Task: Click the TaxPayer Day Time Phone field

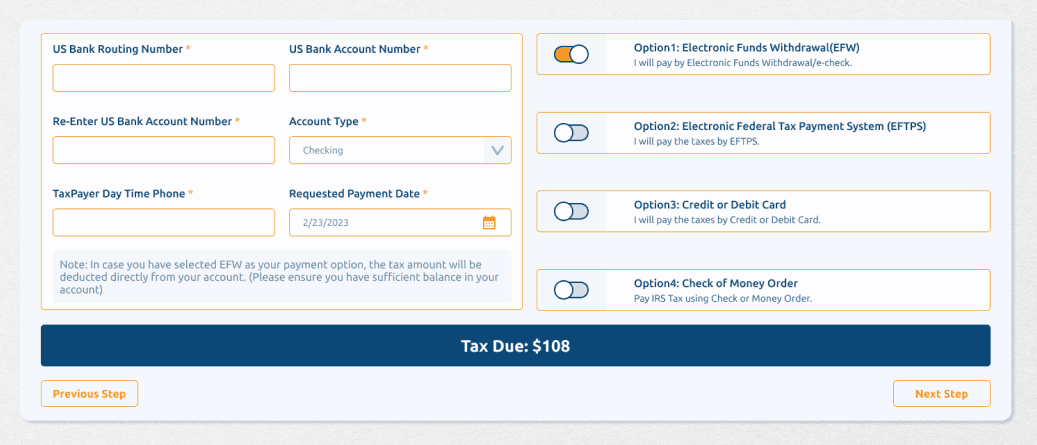Action: pyautogui.click(x=163, y=223)
